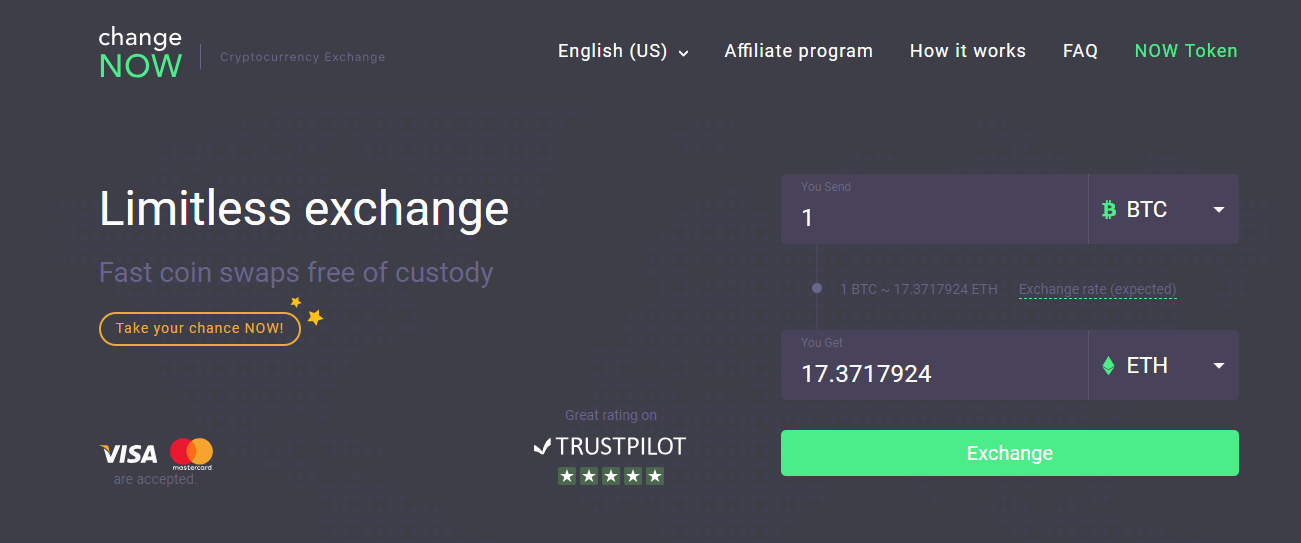
Task: Expand the BTC currency dropdown arrow
Action: tap(1219, 210)
